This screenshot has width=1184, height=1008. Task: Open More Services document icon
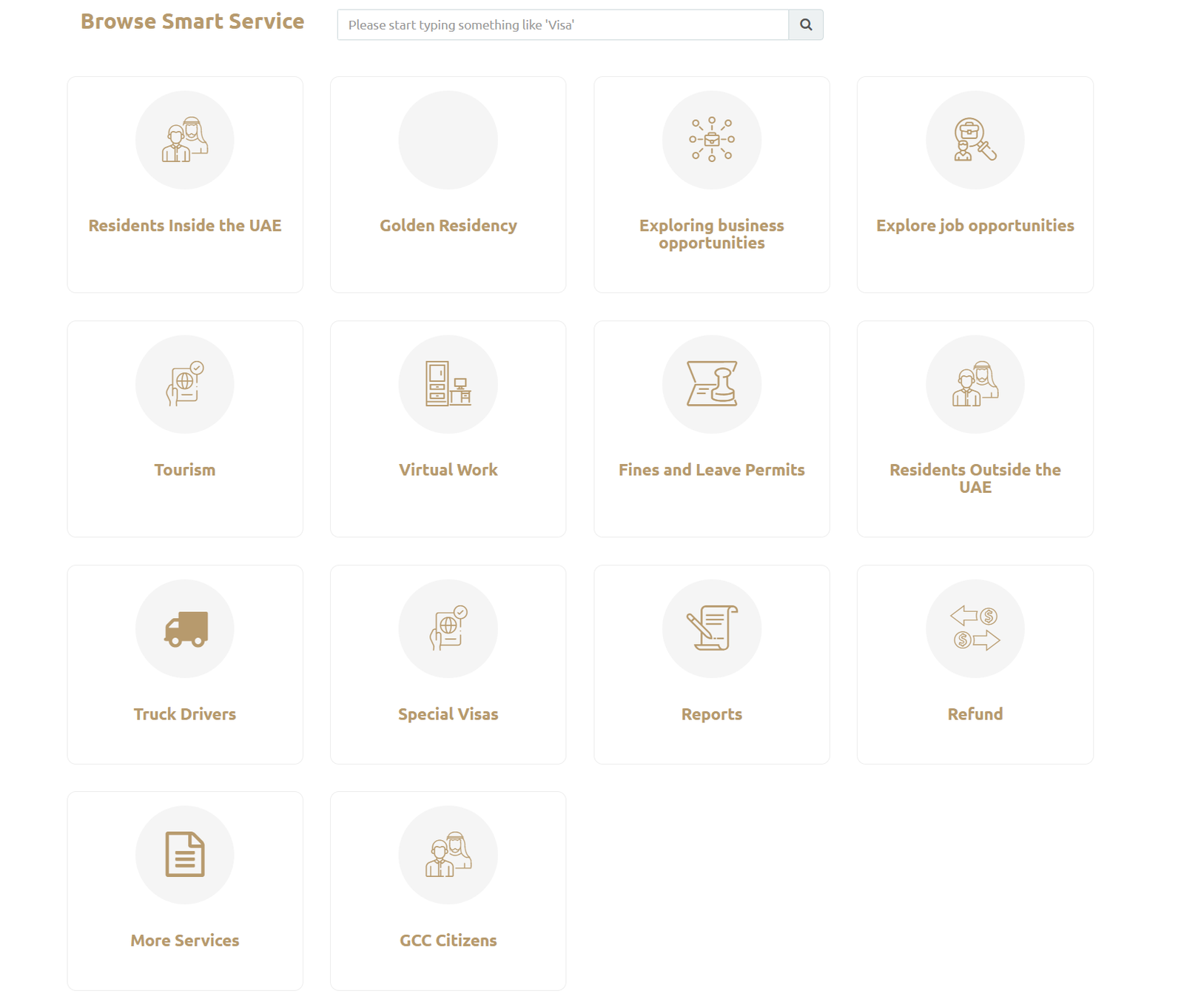tap(184, 855)
